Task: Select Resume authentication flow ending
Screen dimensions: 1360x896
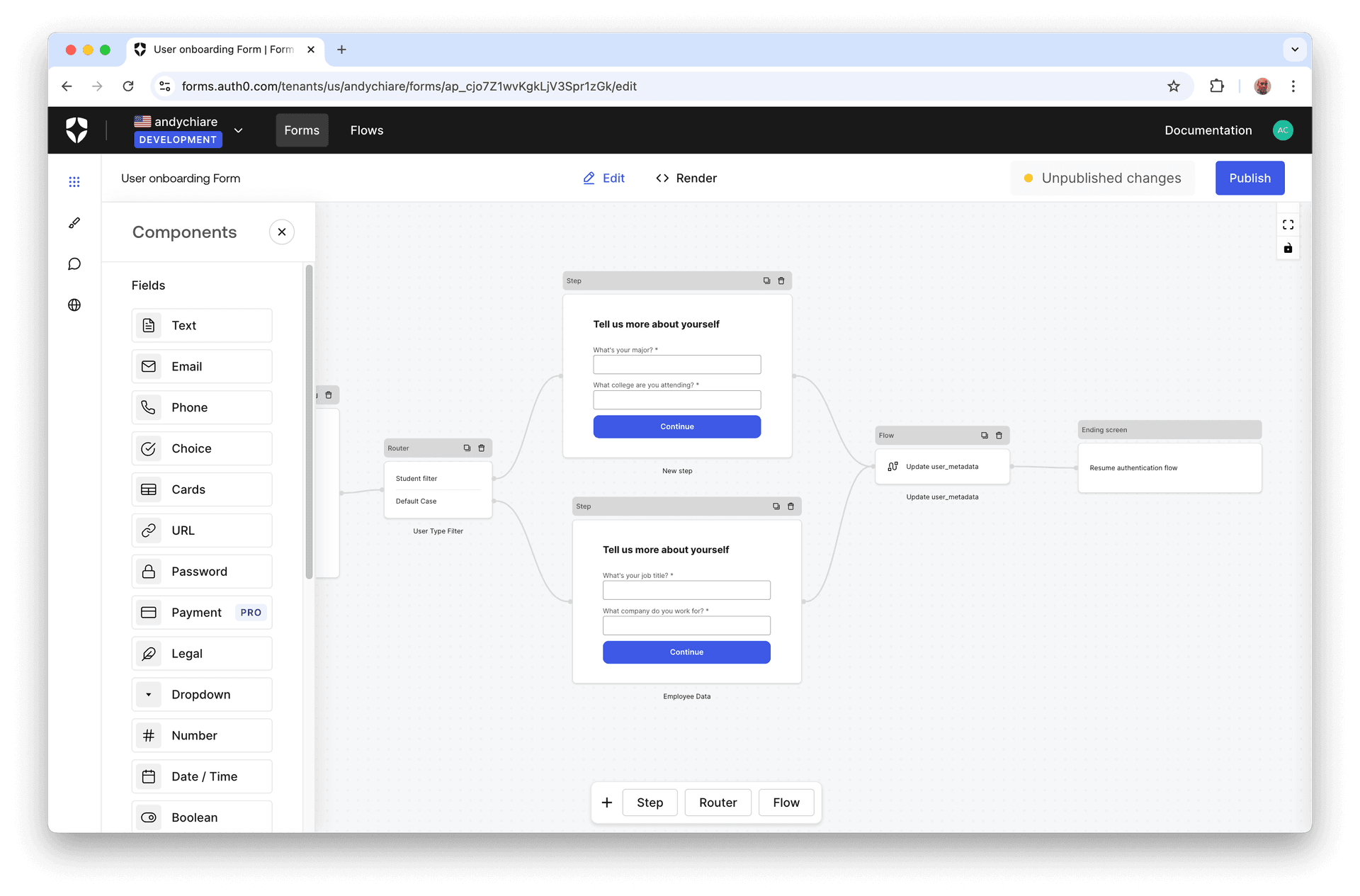Action: [x=1169, y=468]
